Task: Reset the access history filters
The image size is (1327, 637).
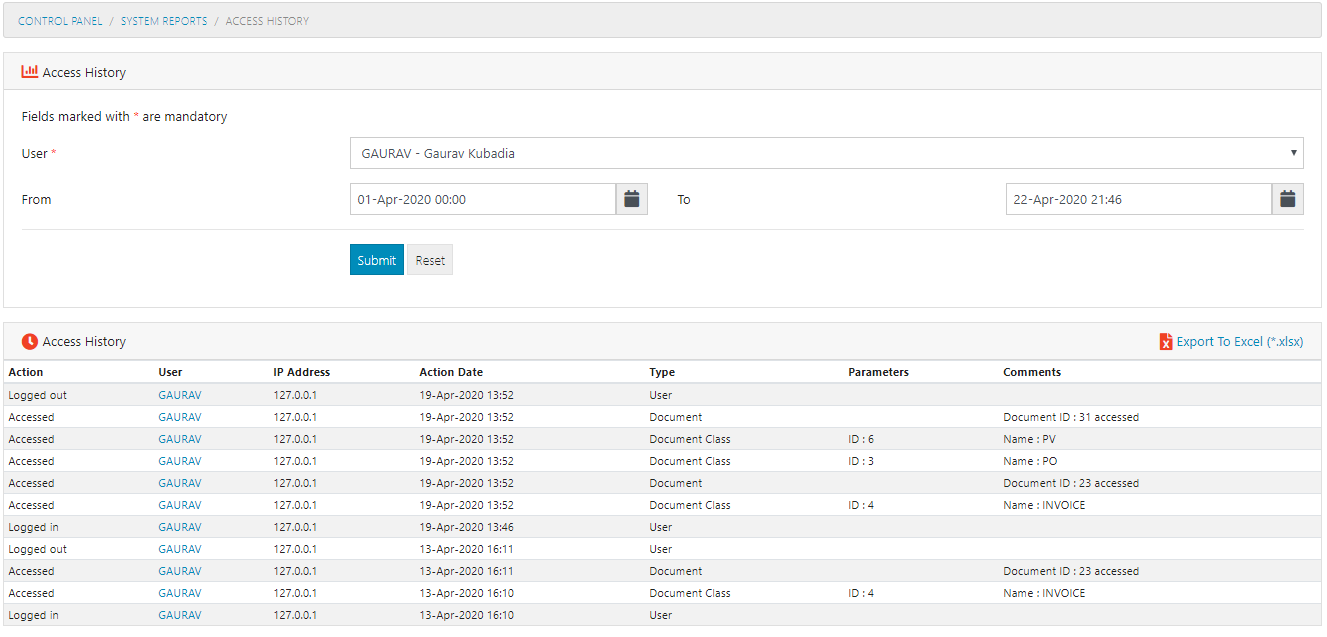Action: [430, 260]
